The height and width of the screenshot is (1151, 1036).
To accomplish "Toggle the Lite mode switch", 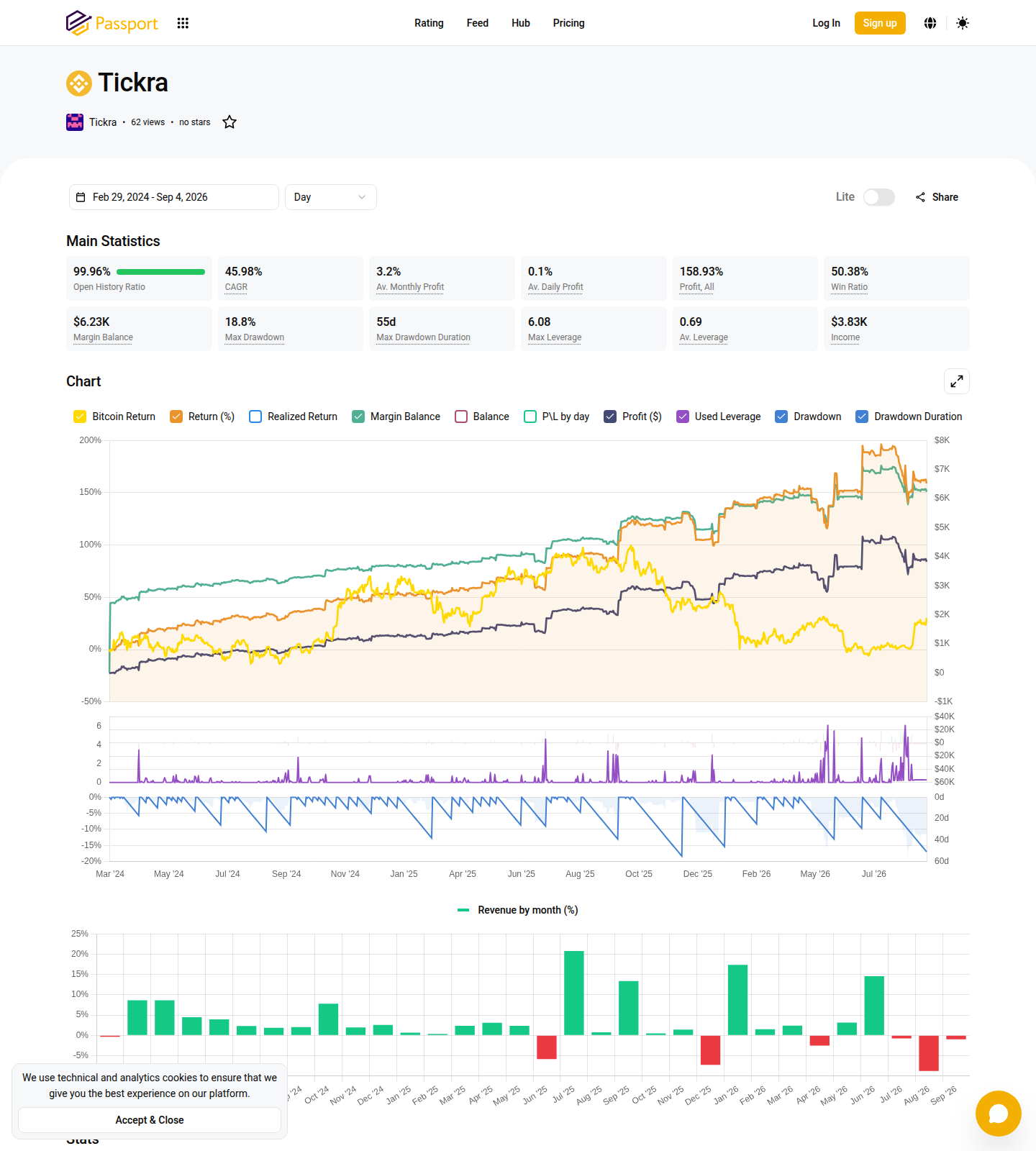I will click(879, 197).
